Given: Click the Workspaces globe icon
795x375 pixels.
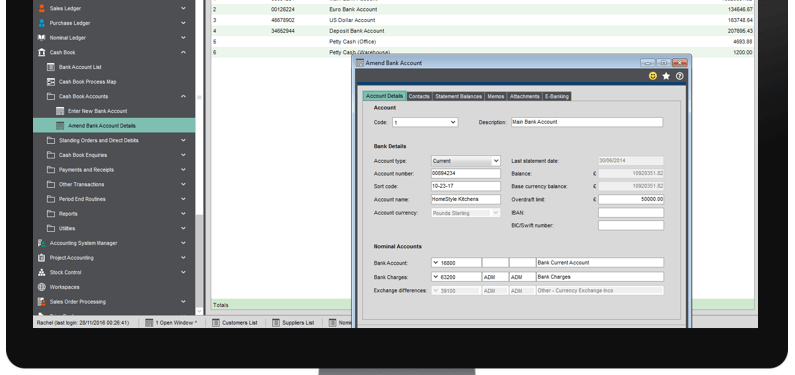Looking at the screenshot, I should point(42,287).
